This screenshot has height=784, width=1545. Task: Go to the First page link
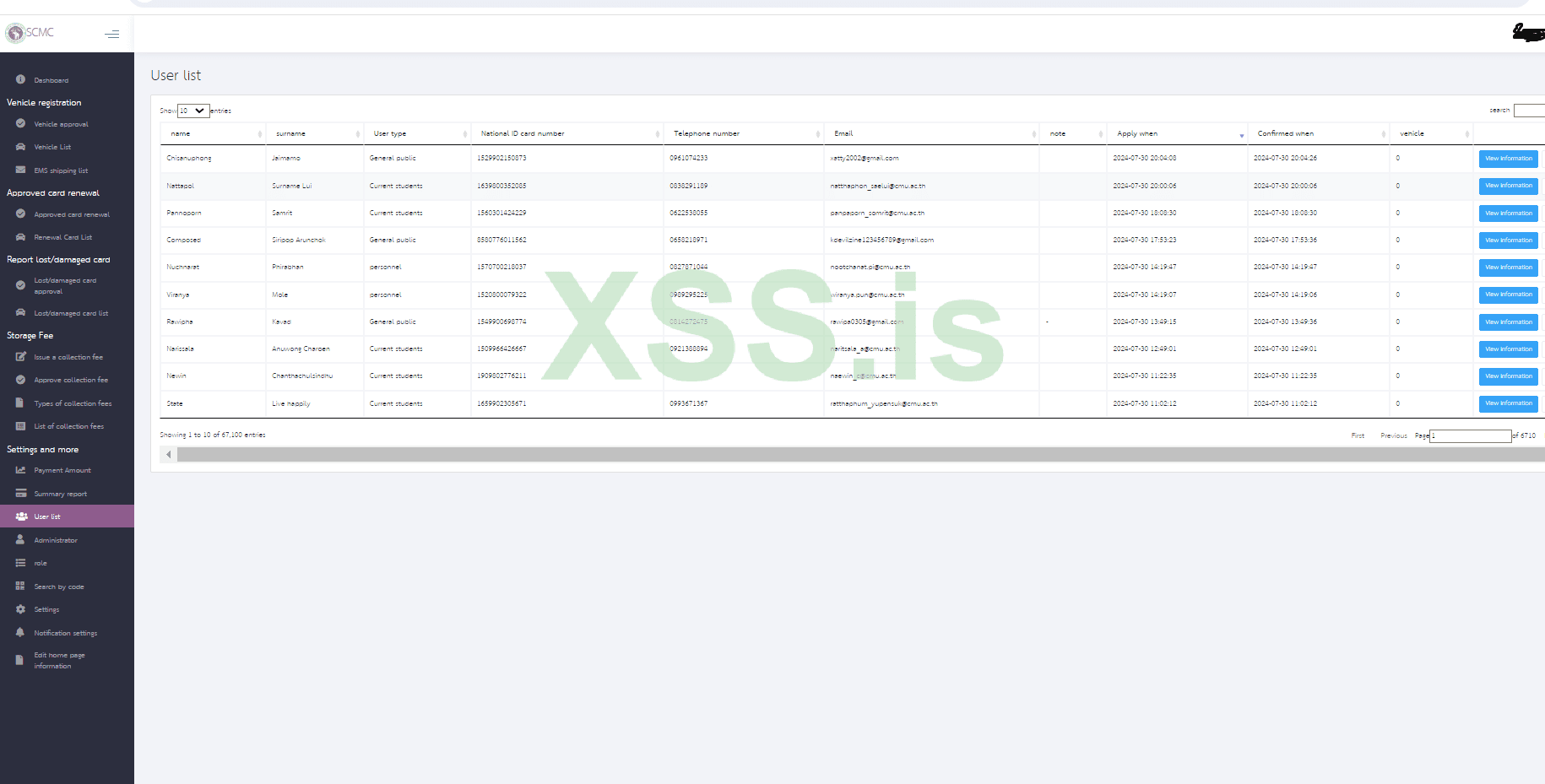click(1358, 435)
